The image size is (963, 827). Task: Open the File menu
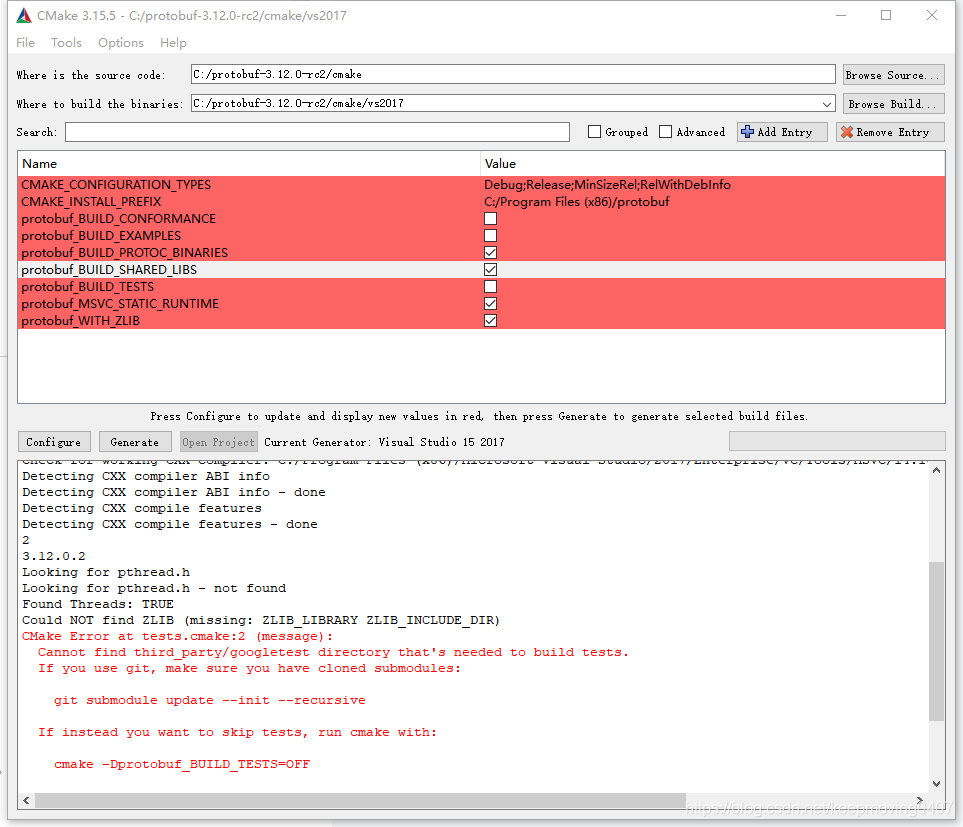point(25,42)
